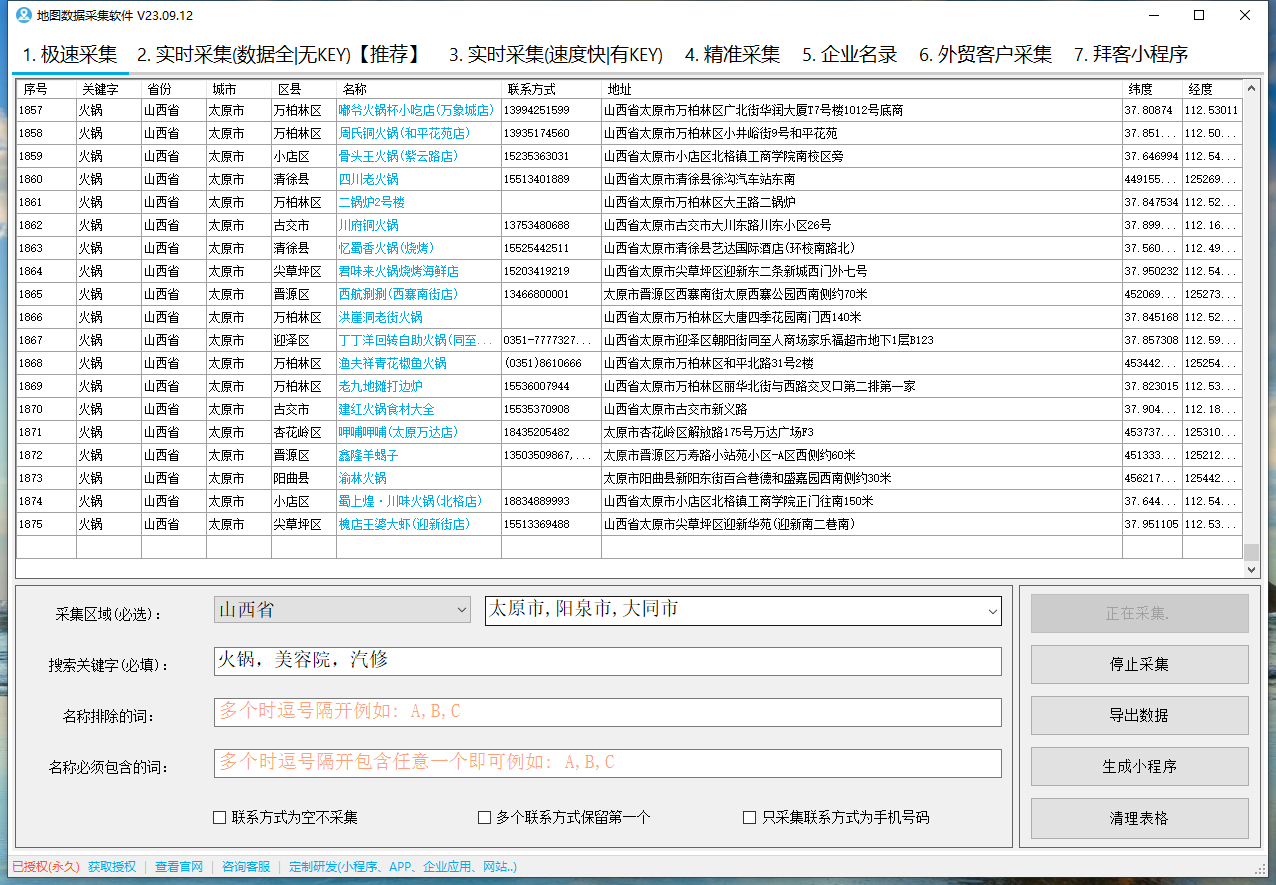This screenshot has width=1276, height=885.
Task: Open the 山西省 province dropdown
Action: click(342, 609)
